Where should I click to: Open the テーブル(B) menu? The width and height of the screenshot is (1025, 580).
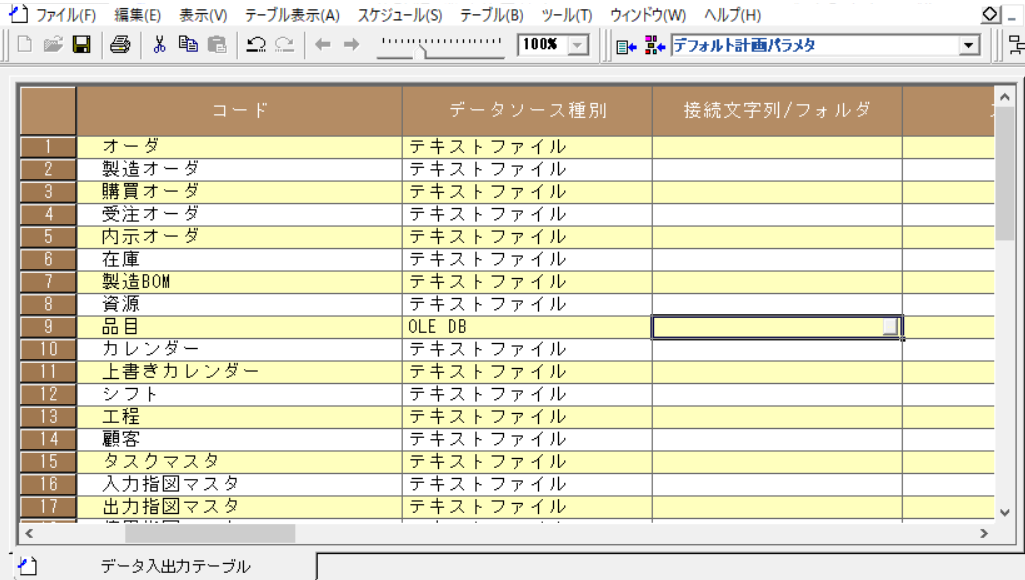tap(492, 14)
